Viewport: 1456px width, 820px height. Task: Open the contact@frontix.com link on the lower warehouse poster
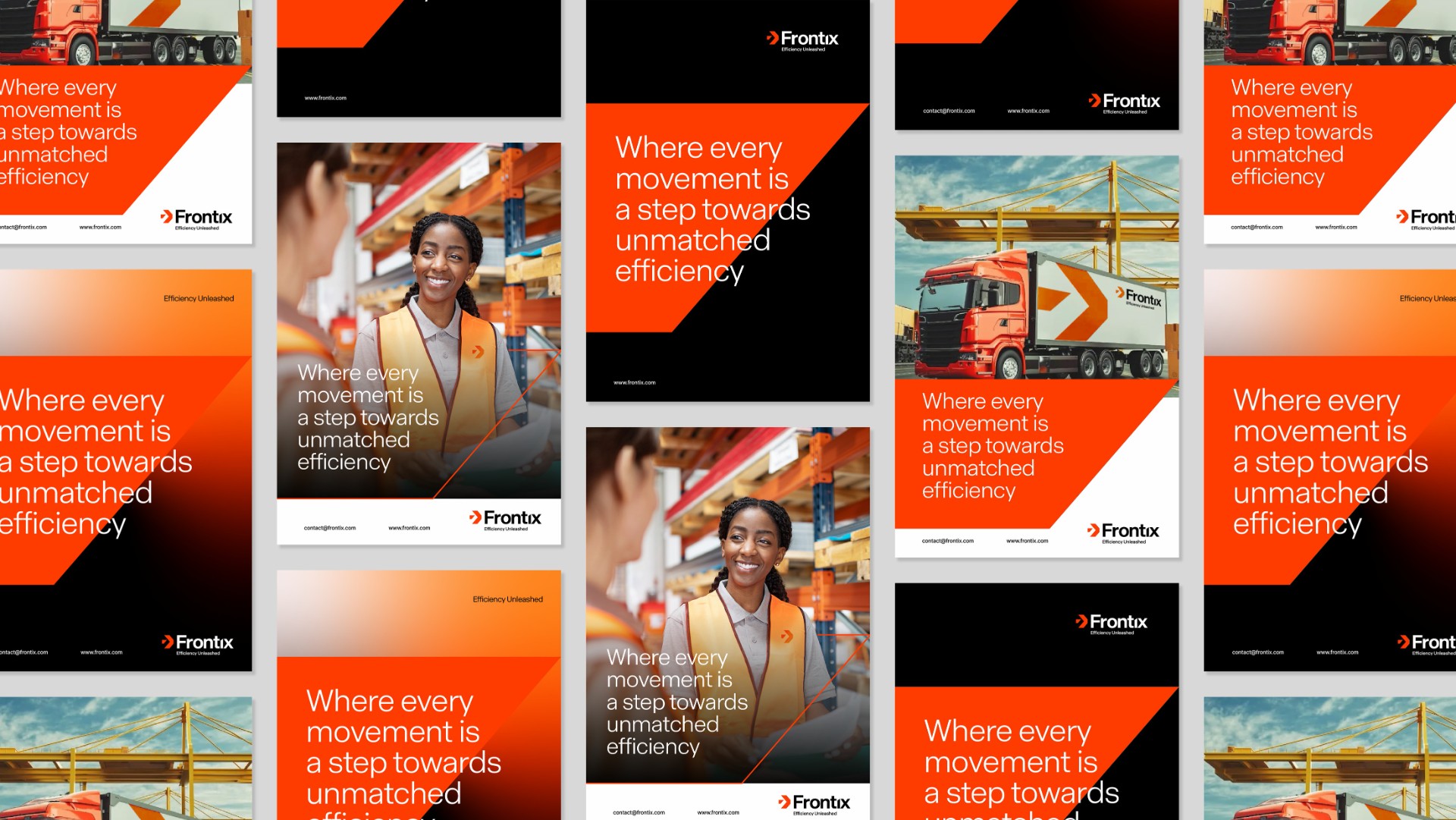click(x=639, y=812)
